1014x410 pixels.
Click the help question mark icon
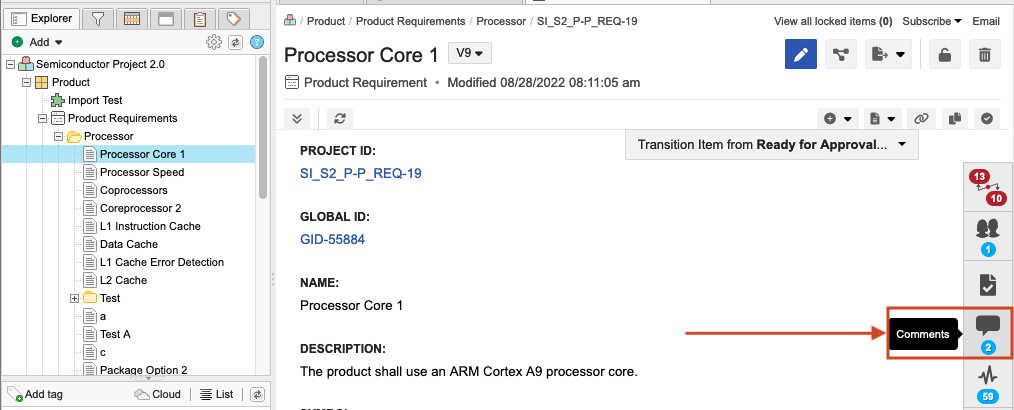coord(257,42)
